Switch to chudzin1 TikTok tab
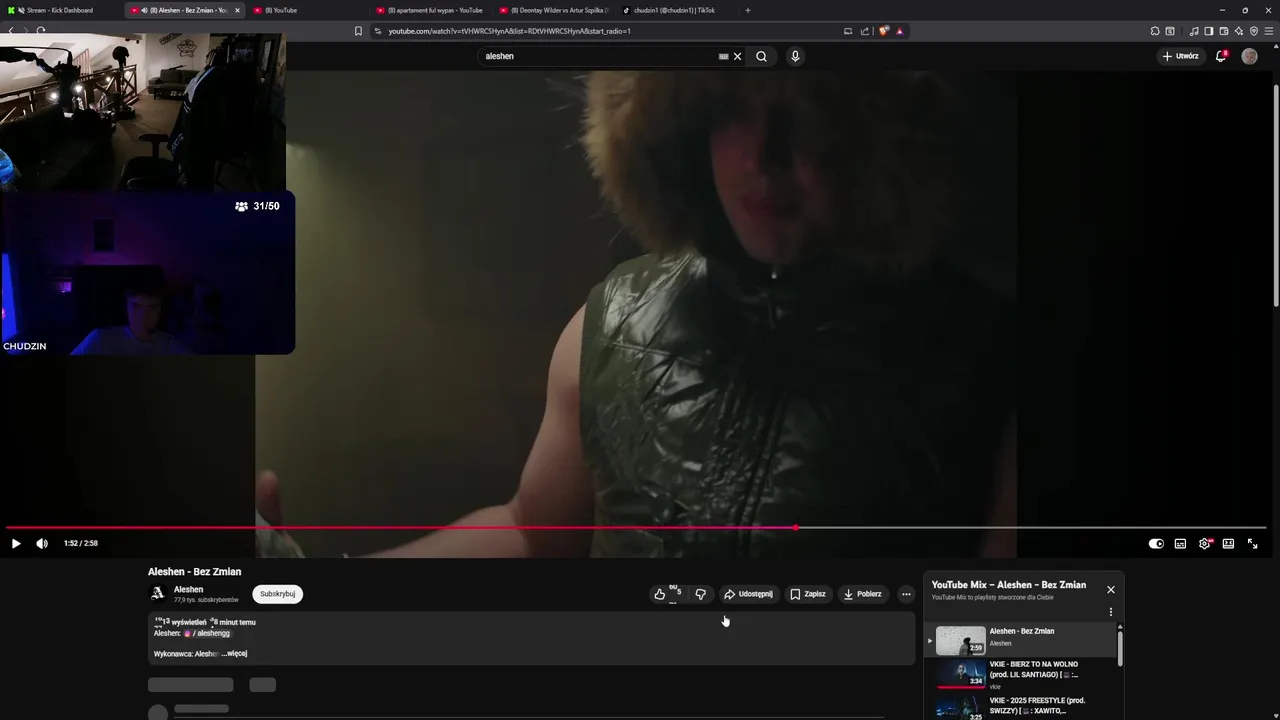1280x720 pixels. click(676, 10)
